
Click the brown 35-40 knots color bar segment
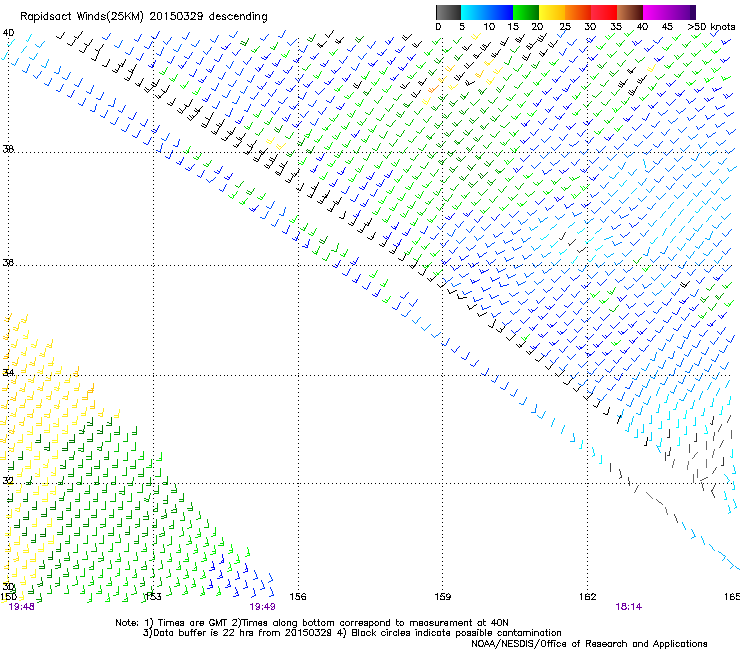[x=630, y=12]
